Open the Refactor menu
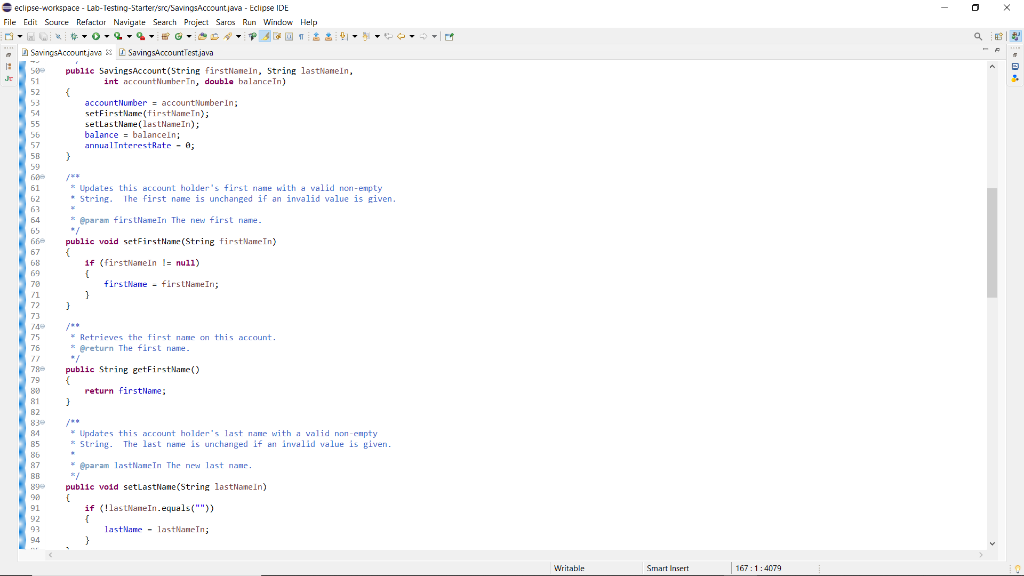This screenshot has height=576, width=1024. pyautogui.click(x=91, y=22)
